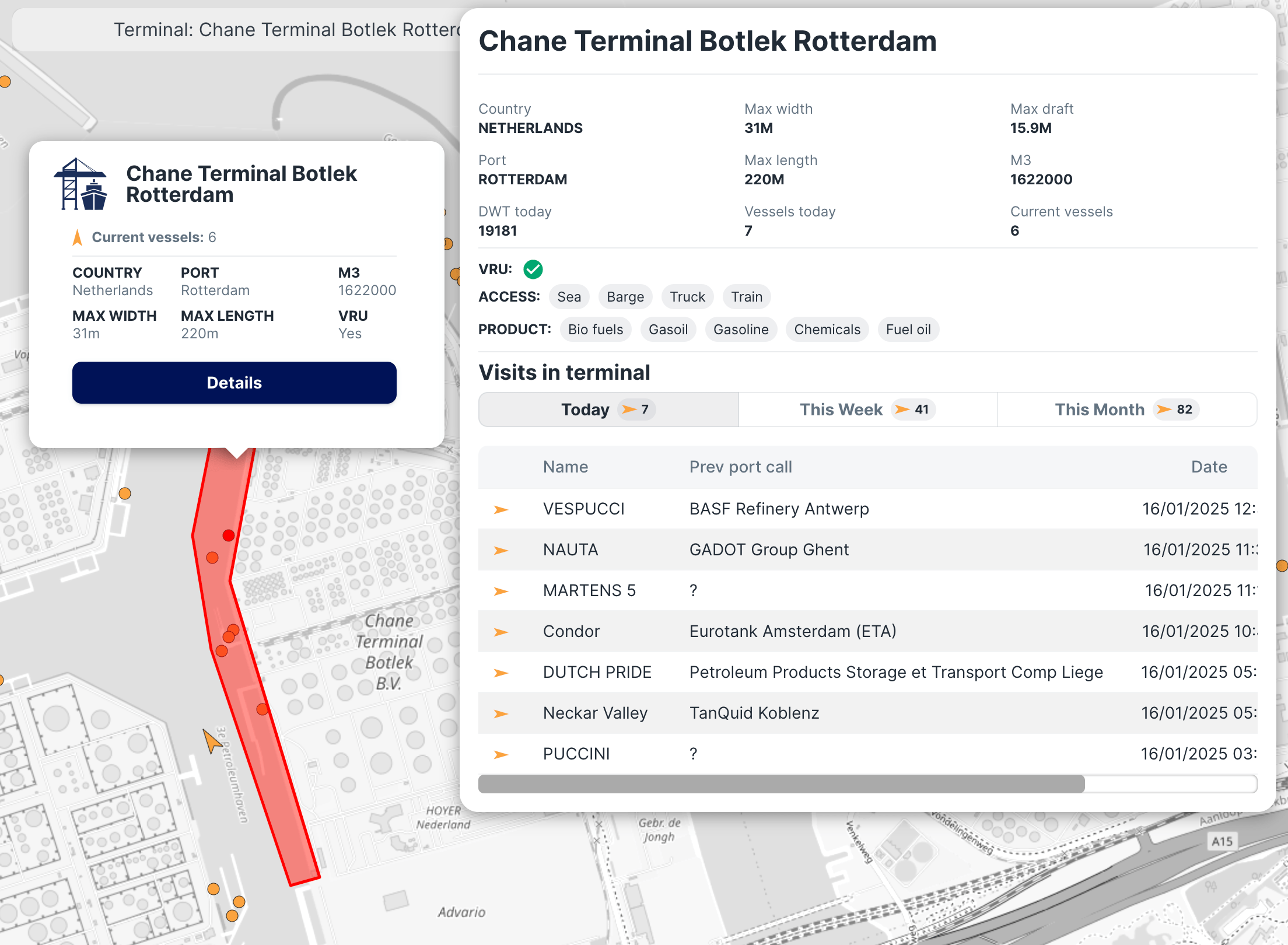This screenshot has width=1288, height=945.
Task: Click the 19181 DWT today value
Action: pyautogui.click(x=498, y=230)
